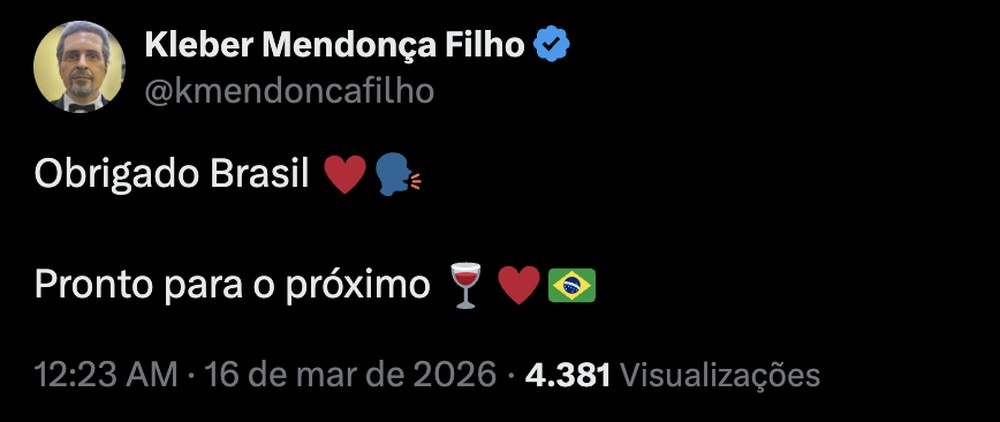This screenshot has height=422, width=1000.
Task: Click the Visualizações label
Action: coord(720,376)
